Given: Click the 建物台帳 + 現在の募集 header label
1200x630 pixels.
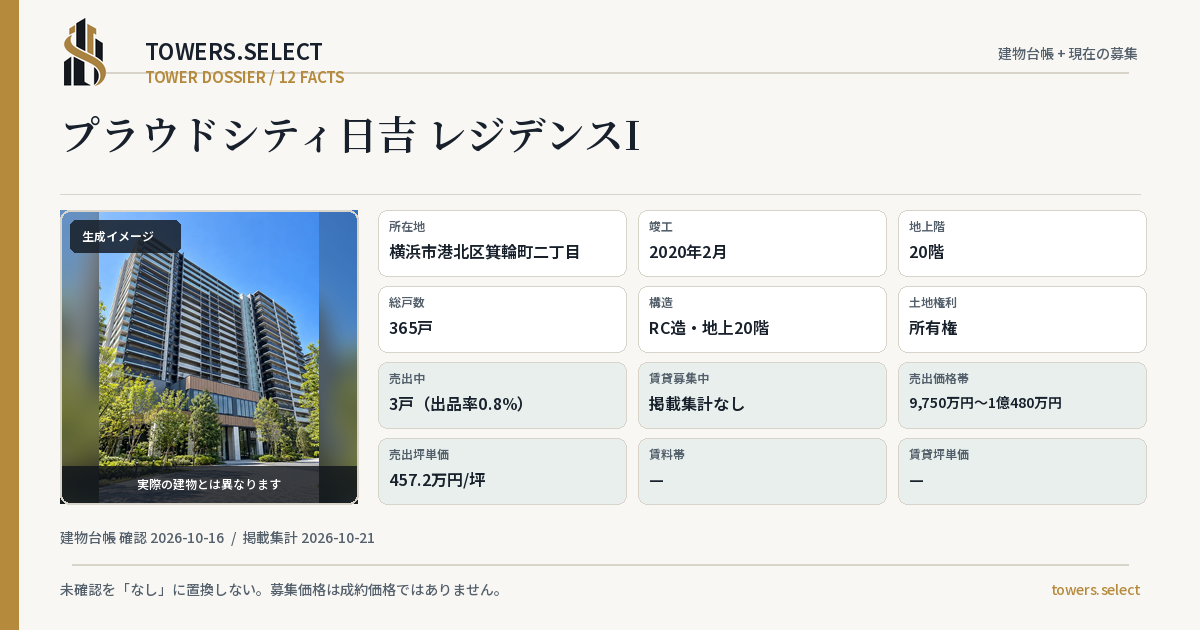Looking at the screenshot, I should tap(1068, 54).
